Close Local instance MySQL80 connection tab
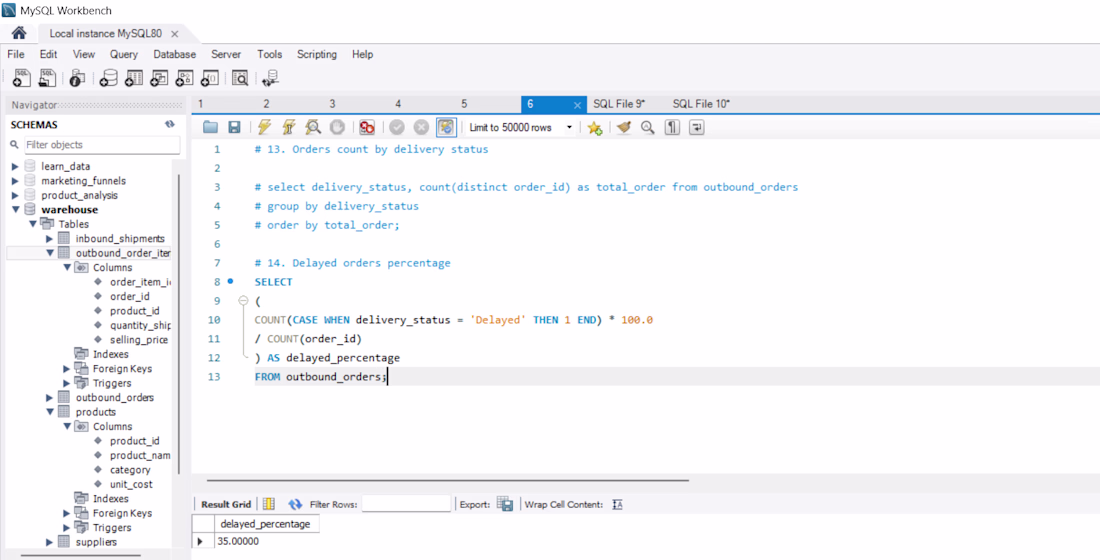Image resolution: width=1100 pixels, height=560 pixels. click(x=175, y=34)
